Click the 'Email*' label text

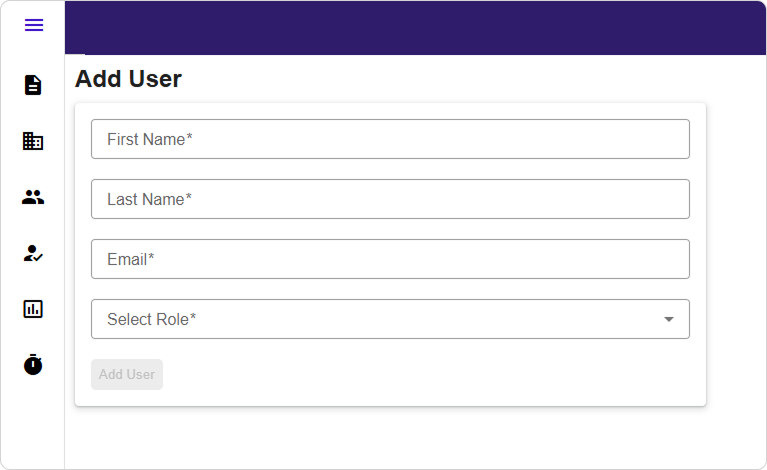[x=130, y=259]
